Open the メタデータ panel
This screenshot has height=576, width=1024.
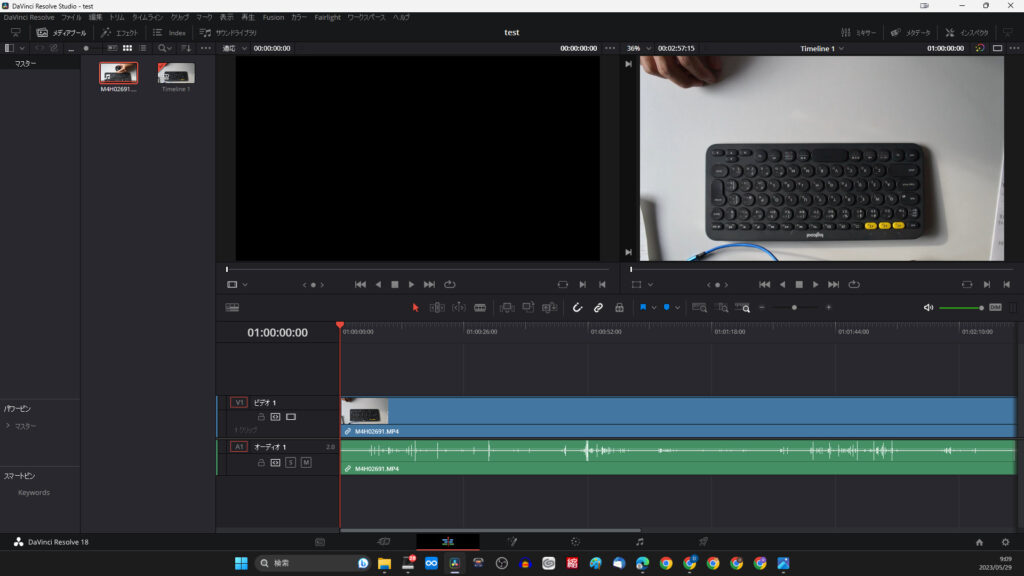[x=910, y=33]
